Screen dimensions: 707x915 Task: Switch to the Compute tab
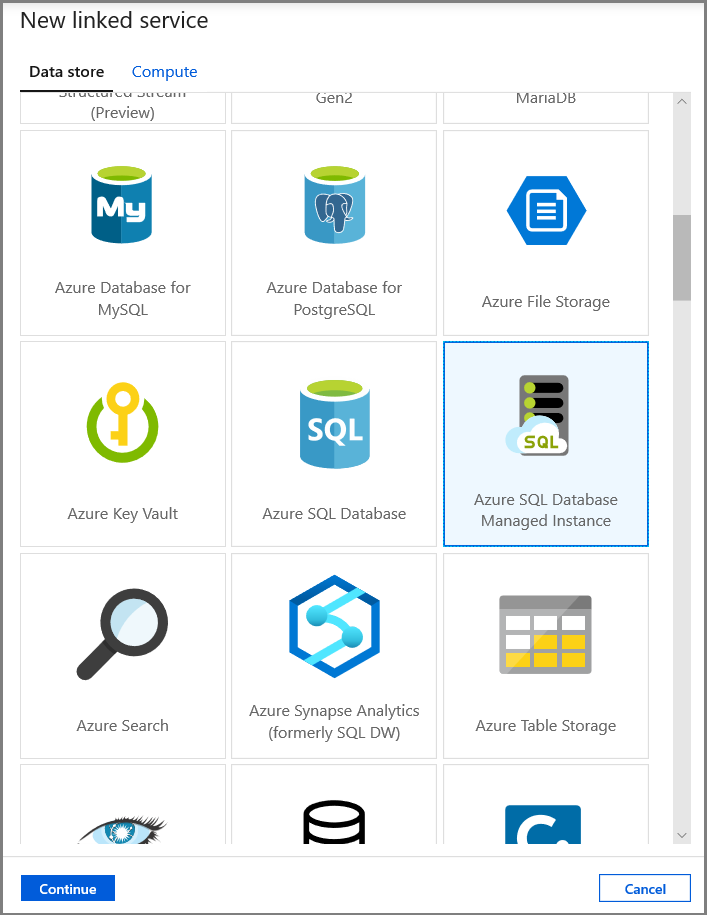click(164, 71)
